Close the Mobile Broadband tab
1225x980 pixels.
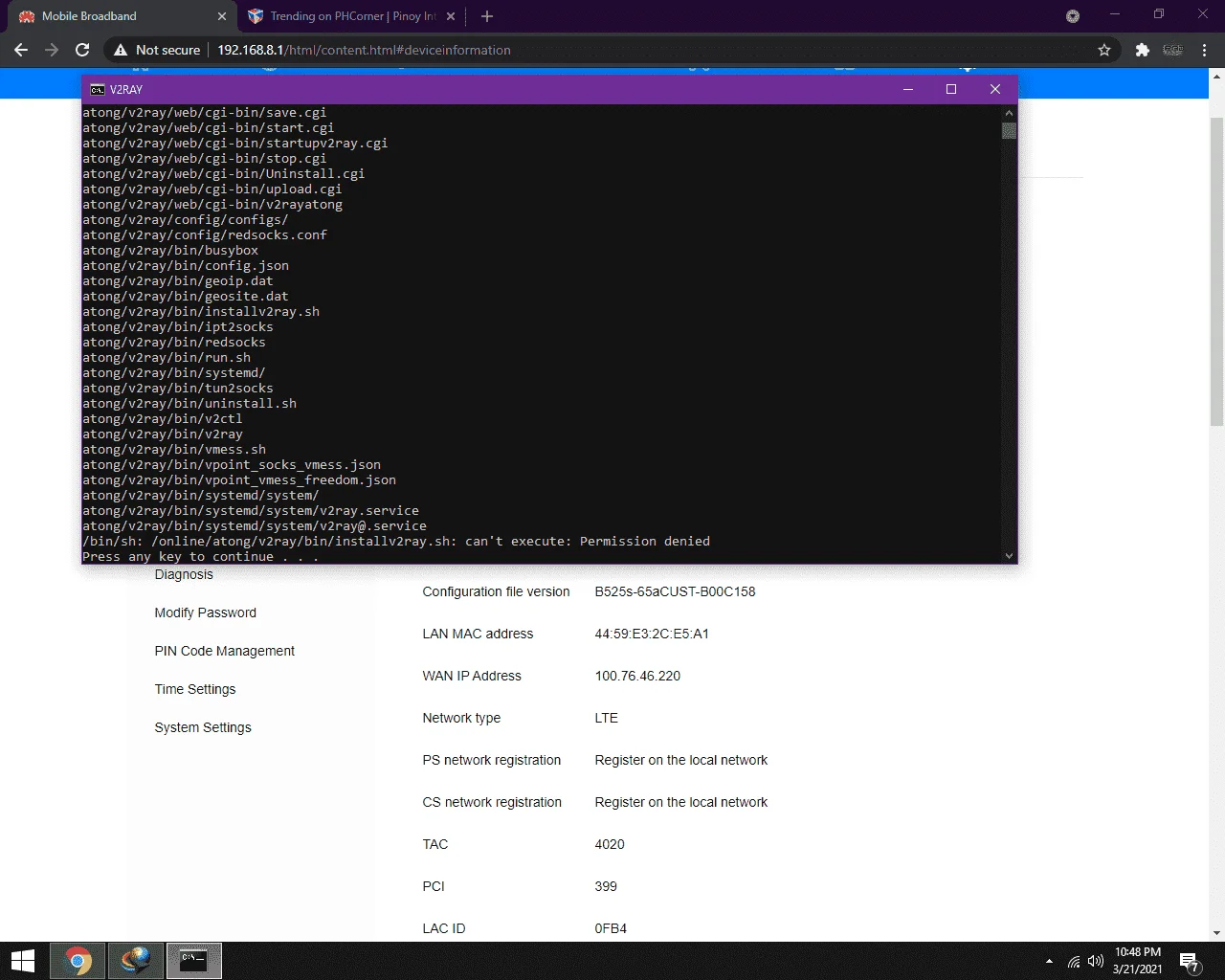[x=222, y=16]
